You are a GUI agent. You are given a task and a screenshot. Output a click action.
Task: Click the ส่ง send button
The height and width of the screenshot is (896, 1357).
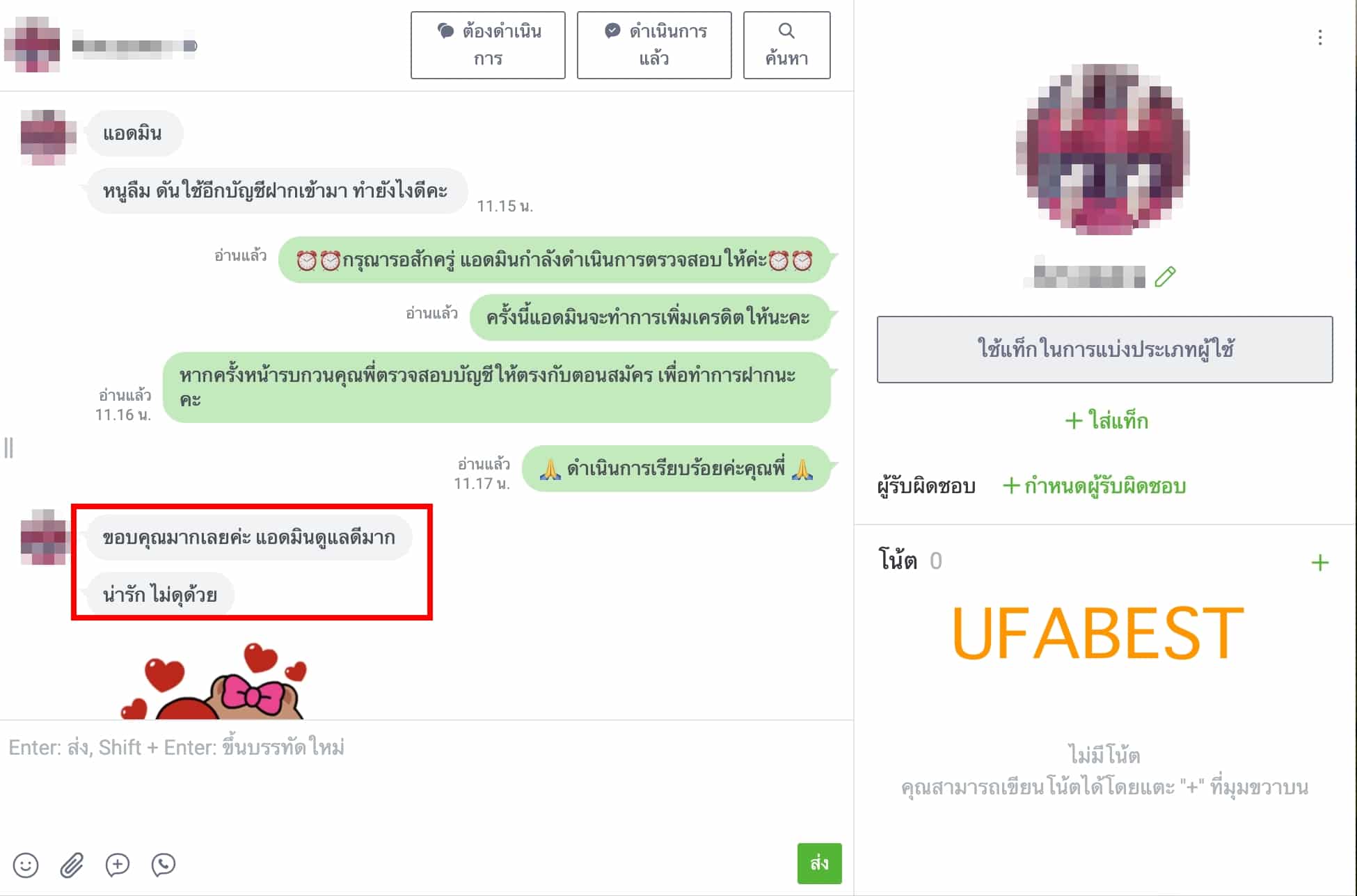click(x=819, y=863)
